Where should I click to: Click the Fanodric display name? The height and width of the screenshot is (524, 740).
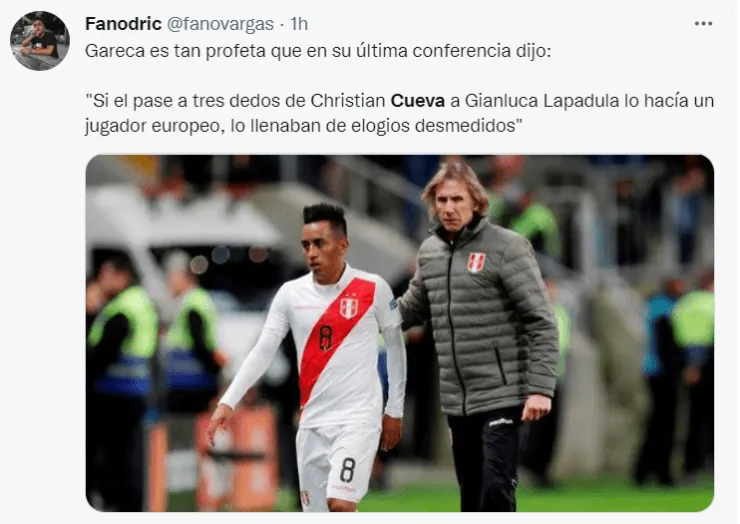click(x=123, y=24)
